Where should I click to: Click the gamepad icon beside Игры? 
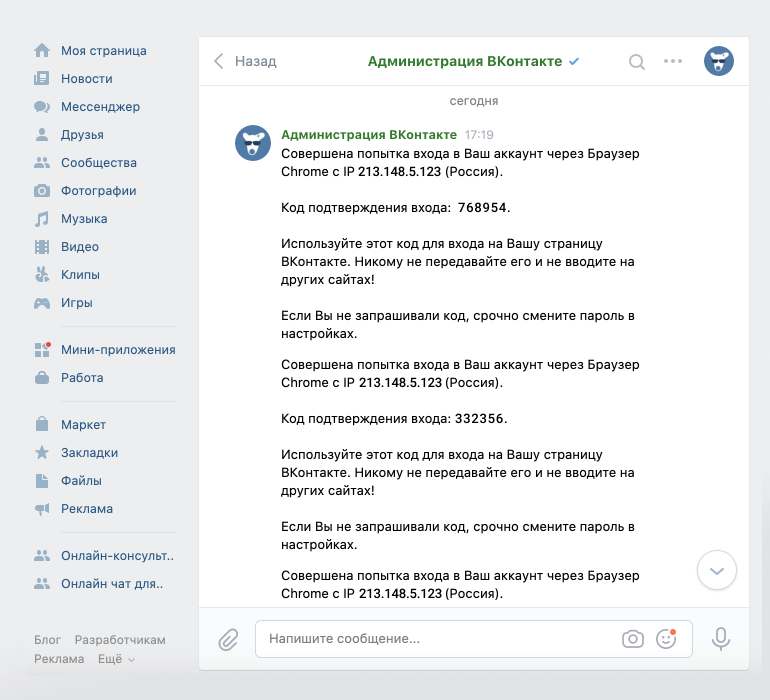(42, 303)
